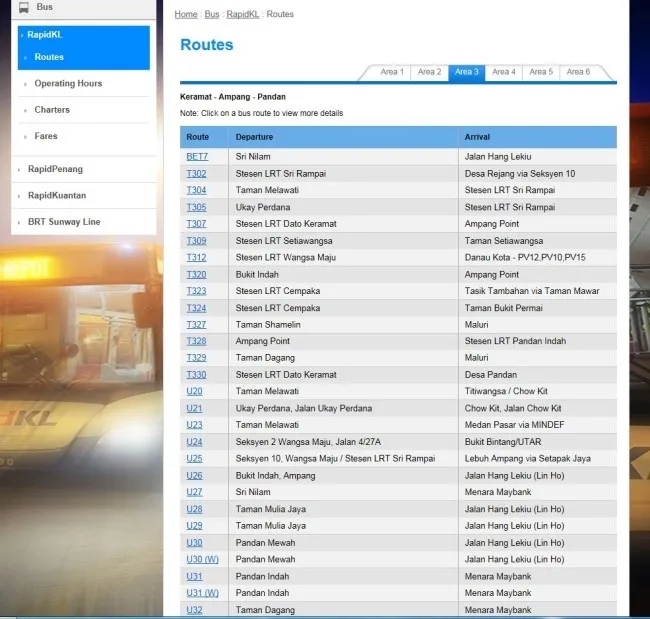Click the Bus icon in sidebar header
Screen dimensions: 650x619
click(x=24, y=7)
